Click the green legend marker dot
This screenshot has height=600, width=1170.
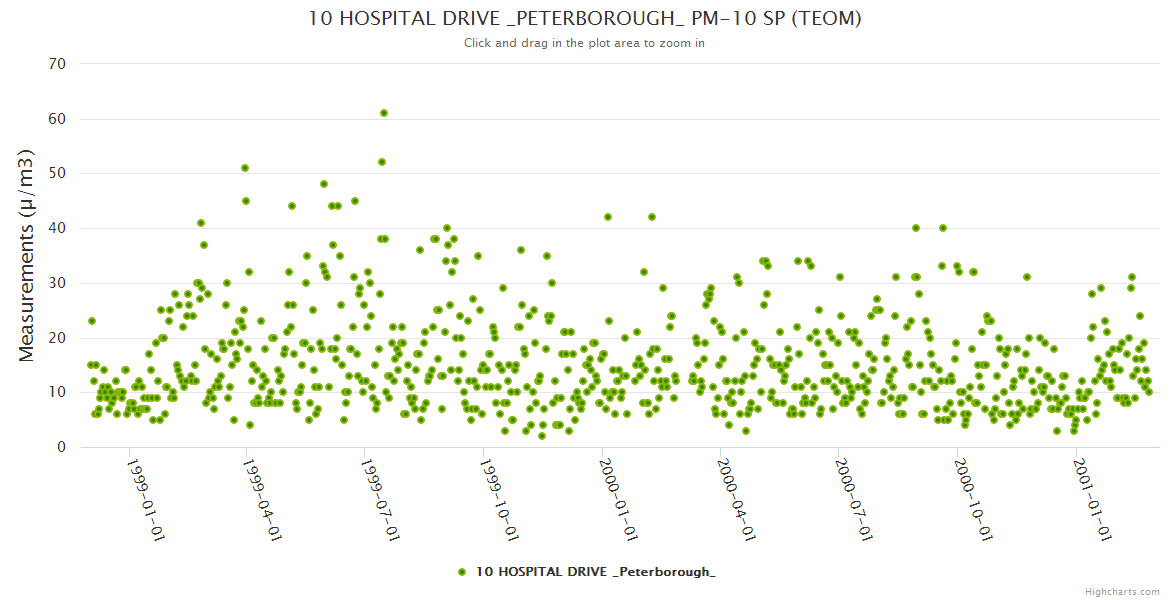461,572
